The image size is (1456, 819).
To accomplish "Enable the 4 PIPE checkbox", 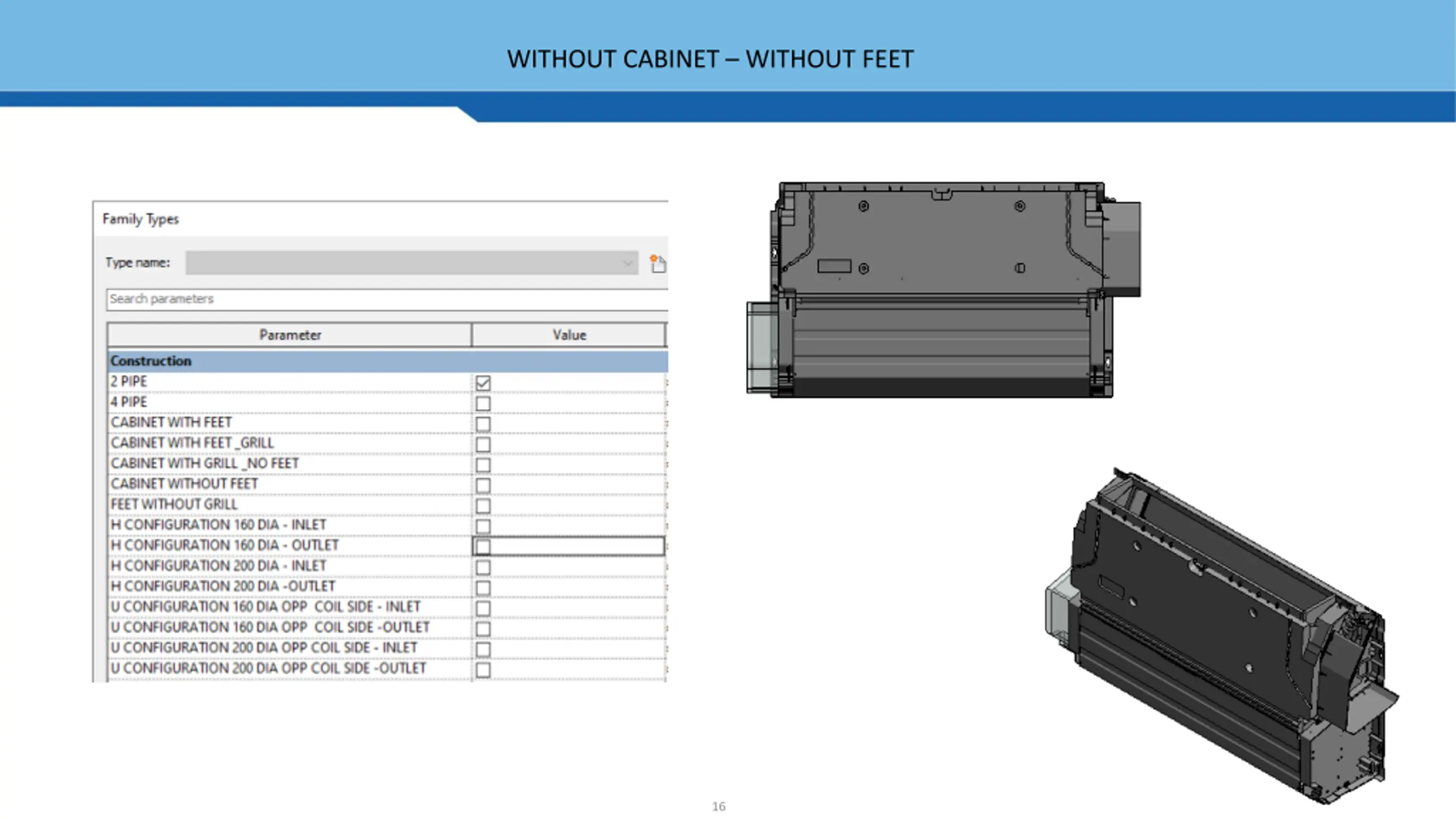I will coord(483,403).
